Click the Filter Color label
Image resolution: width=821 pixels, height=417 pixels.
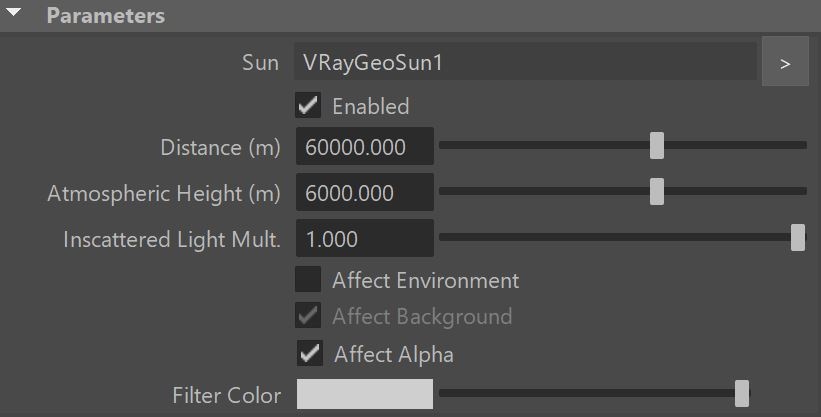tap(227, 395)
